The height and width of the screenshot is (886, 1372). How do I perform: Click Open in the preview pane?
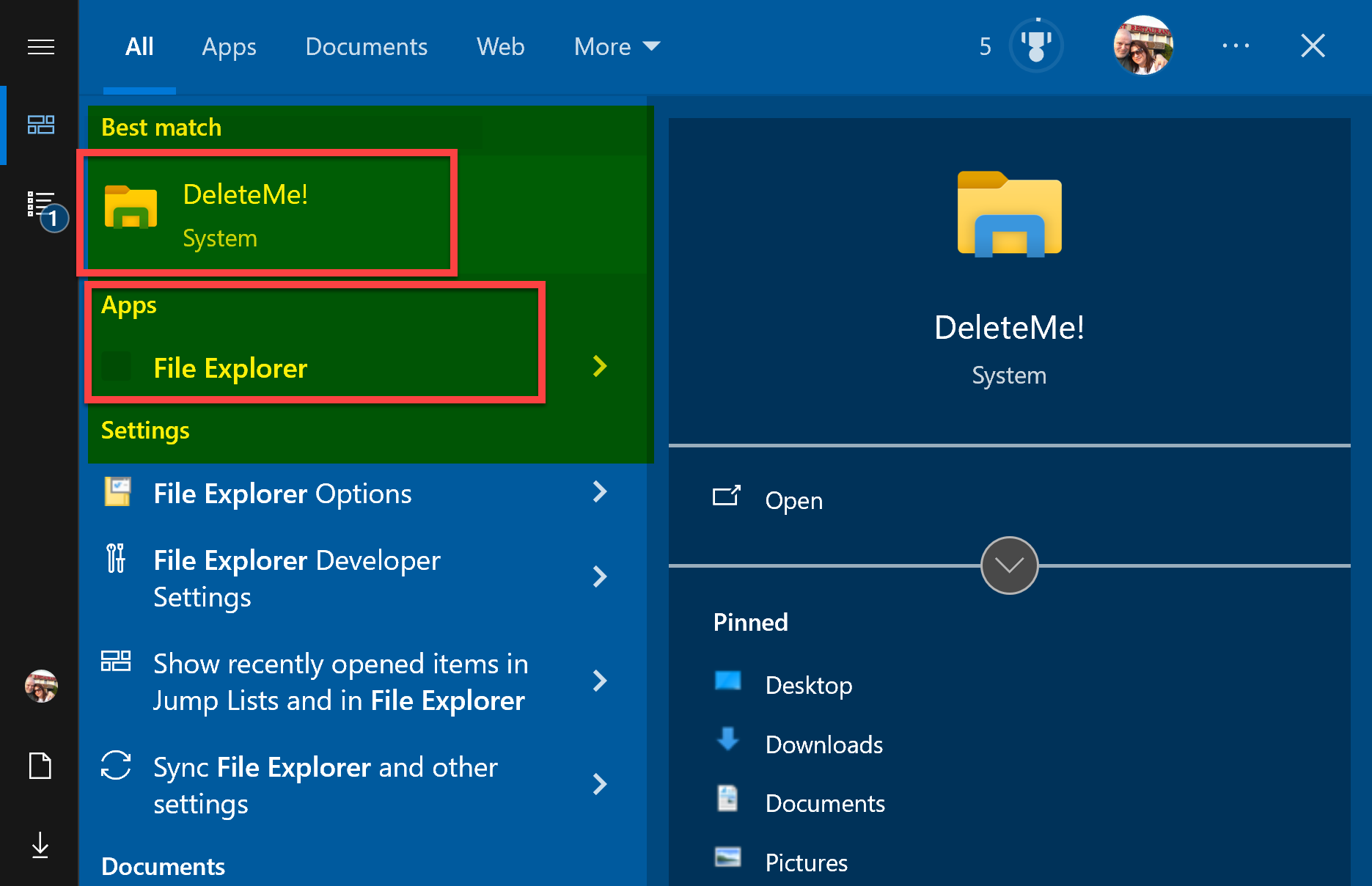coord(793,500)
